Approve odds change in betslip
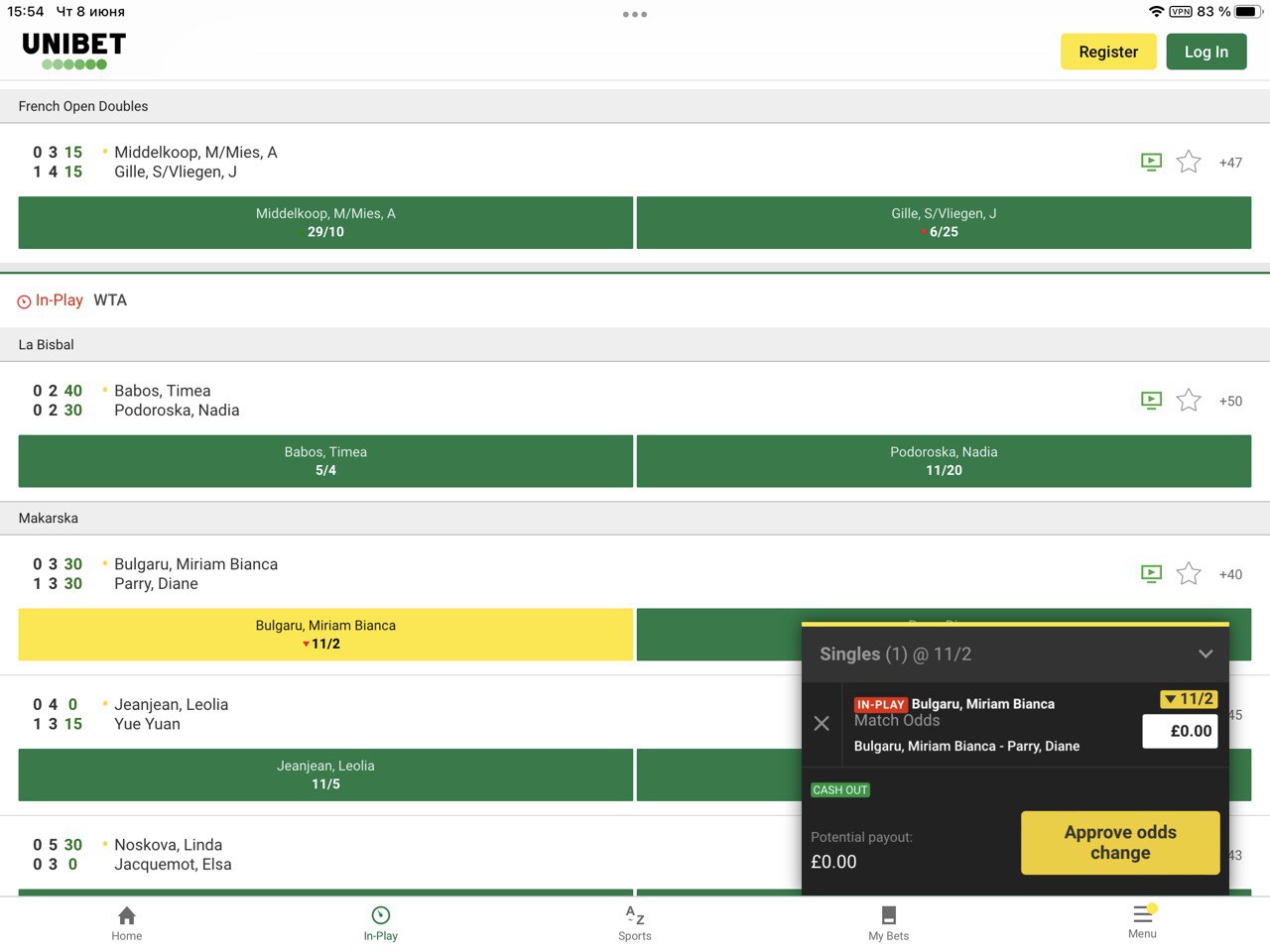This screenshot has height=952, width=1270. click(1120, 843)
